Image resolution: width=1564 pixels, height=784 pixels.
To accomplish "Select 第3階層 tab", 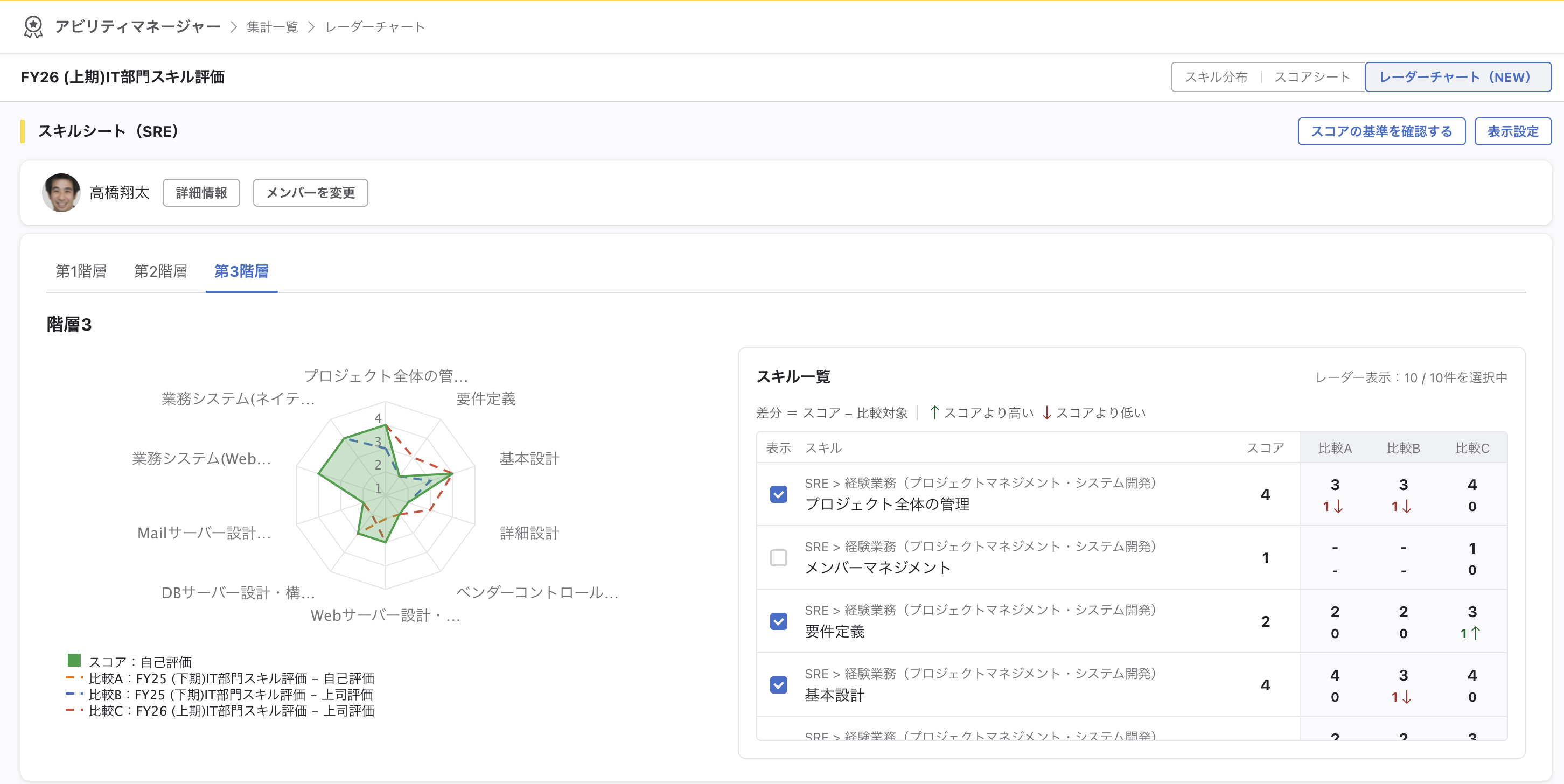I will click(241, 271).
